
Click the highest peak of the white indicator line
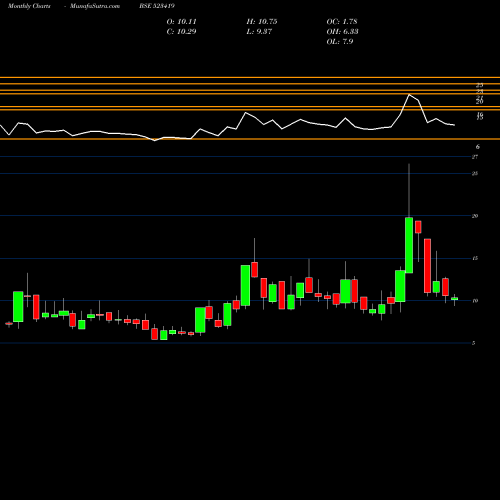(x=409, y=95)
